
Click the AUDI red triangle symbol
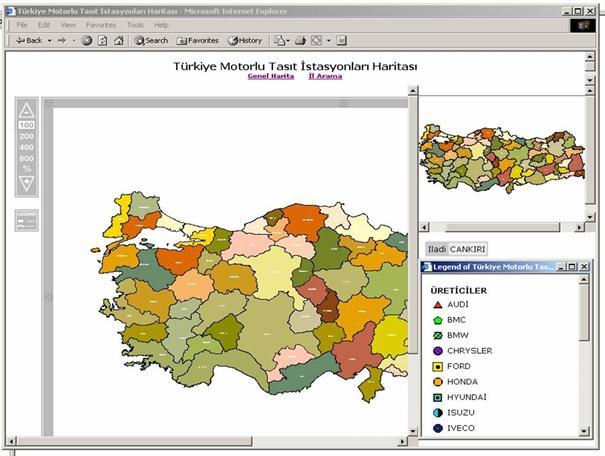click(438, 304)
